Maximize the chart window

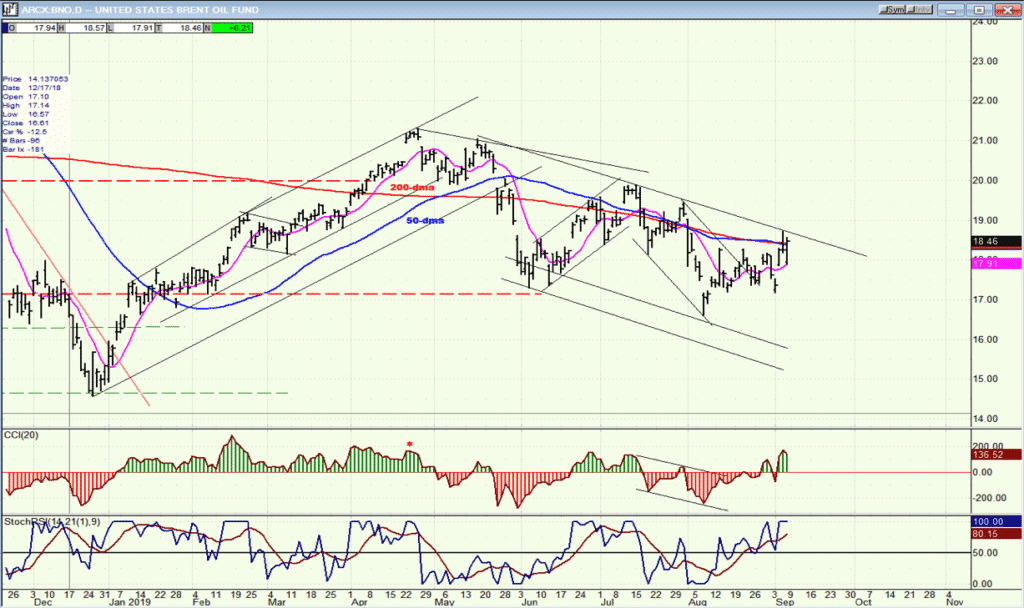click(978, 10)
